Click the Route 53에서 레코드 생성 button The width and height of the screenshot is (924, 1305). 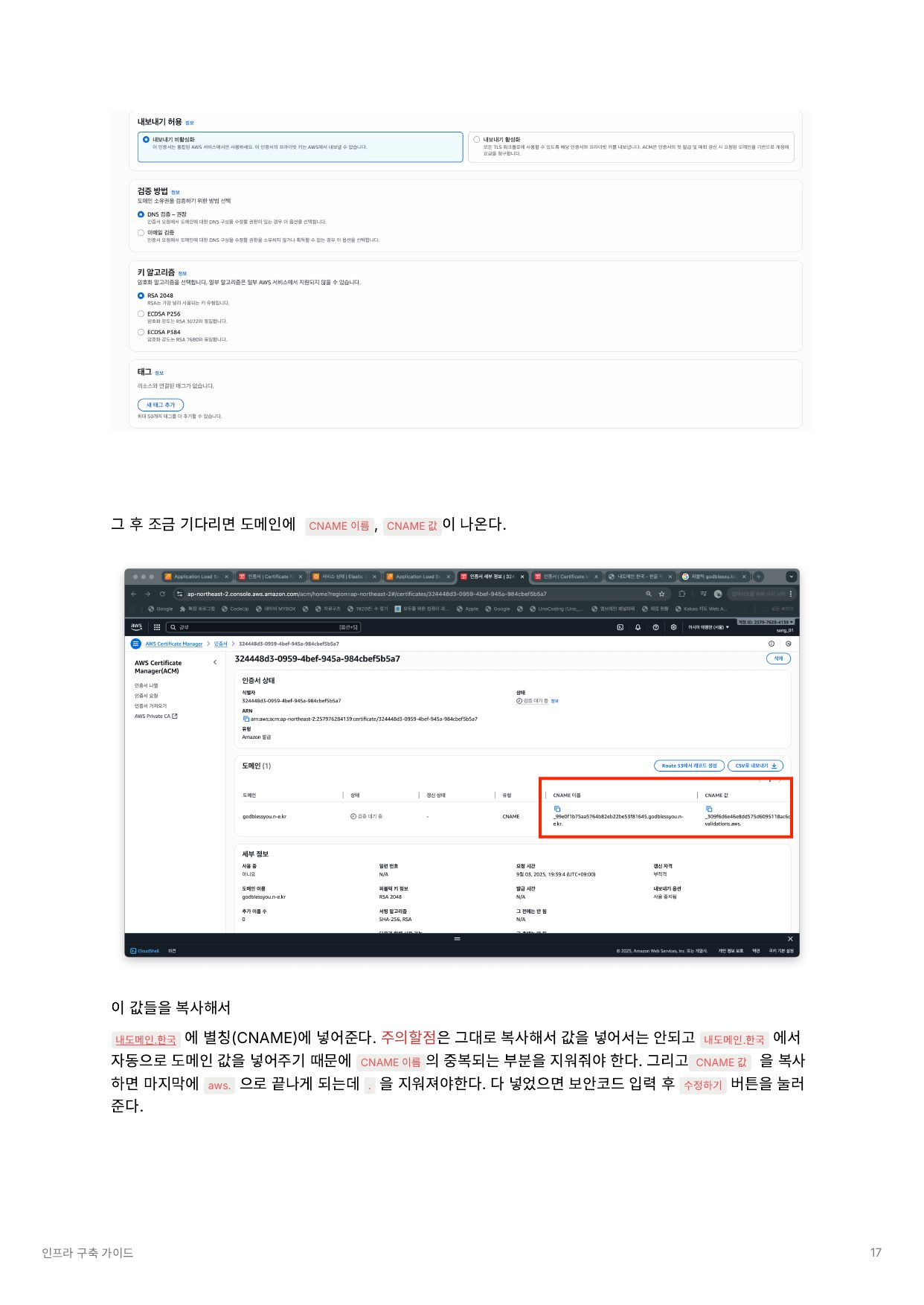pyautogui.click(x=689, y=766)
